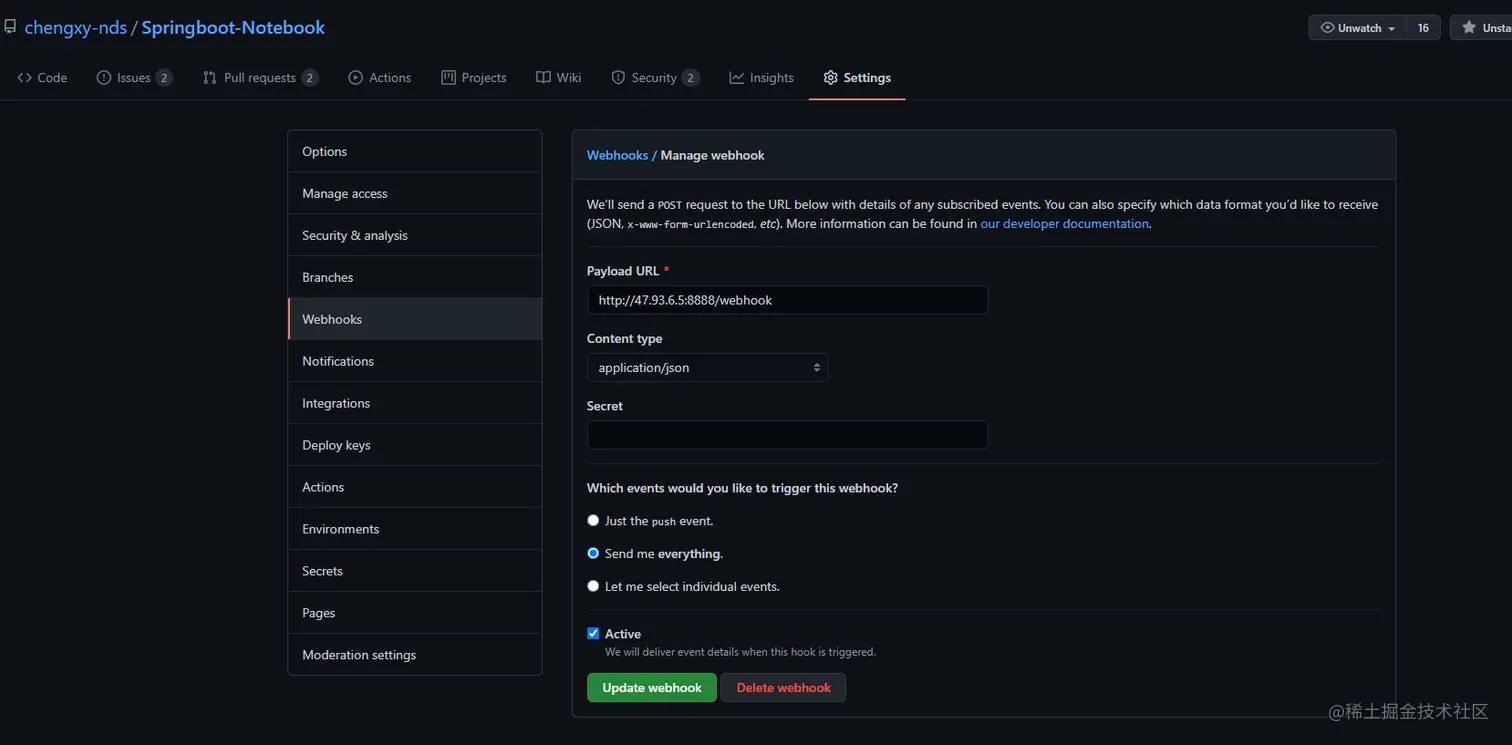Click the Pull requests count badge
This screenshot has height=745, width=1512.
[x=310, y=78]
